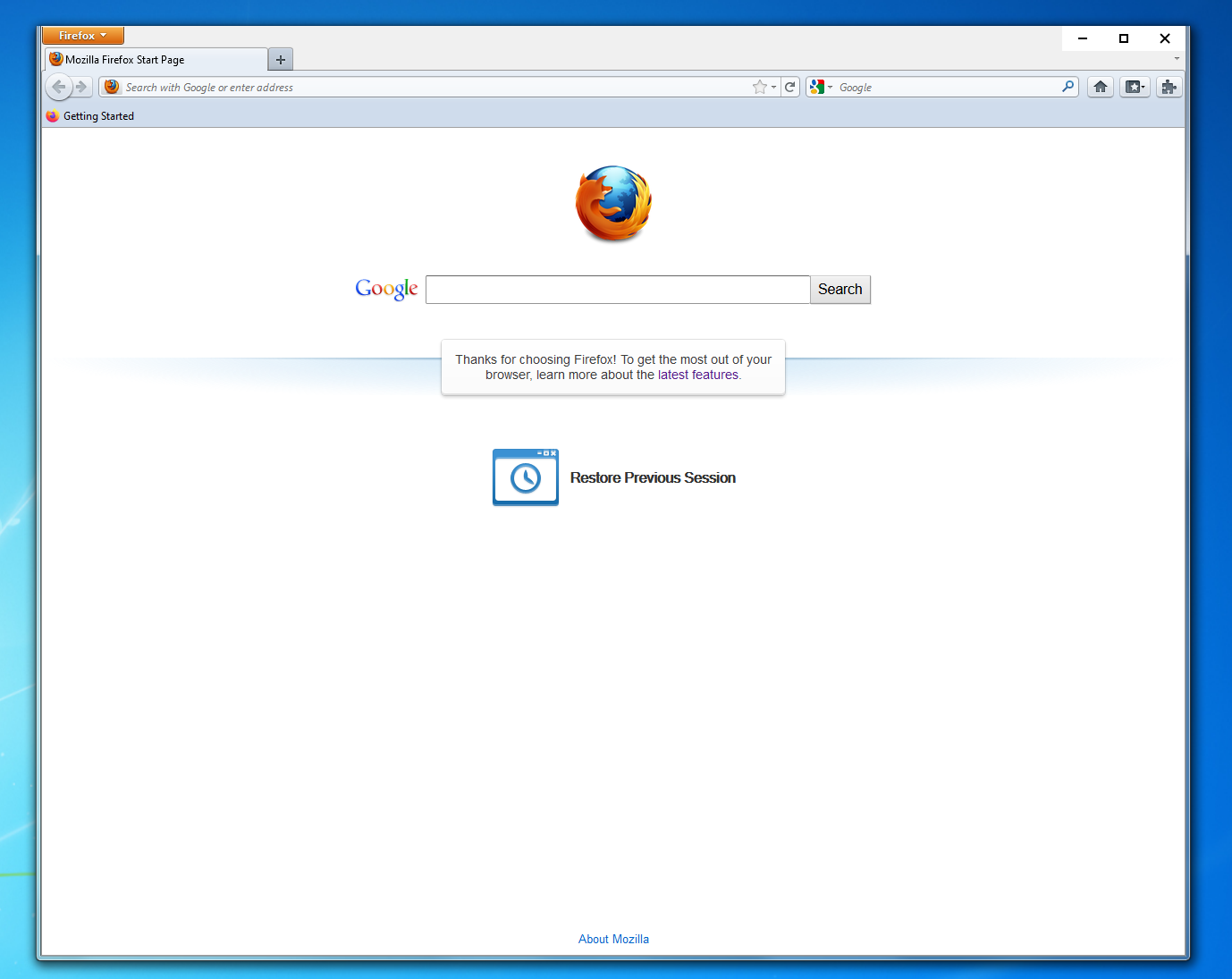This screenshot has width=1232, height=979.
Task: Maximize the Firefox window
Action: click(x=1124, y=38)
